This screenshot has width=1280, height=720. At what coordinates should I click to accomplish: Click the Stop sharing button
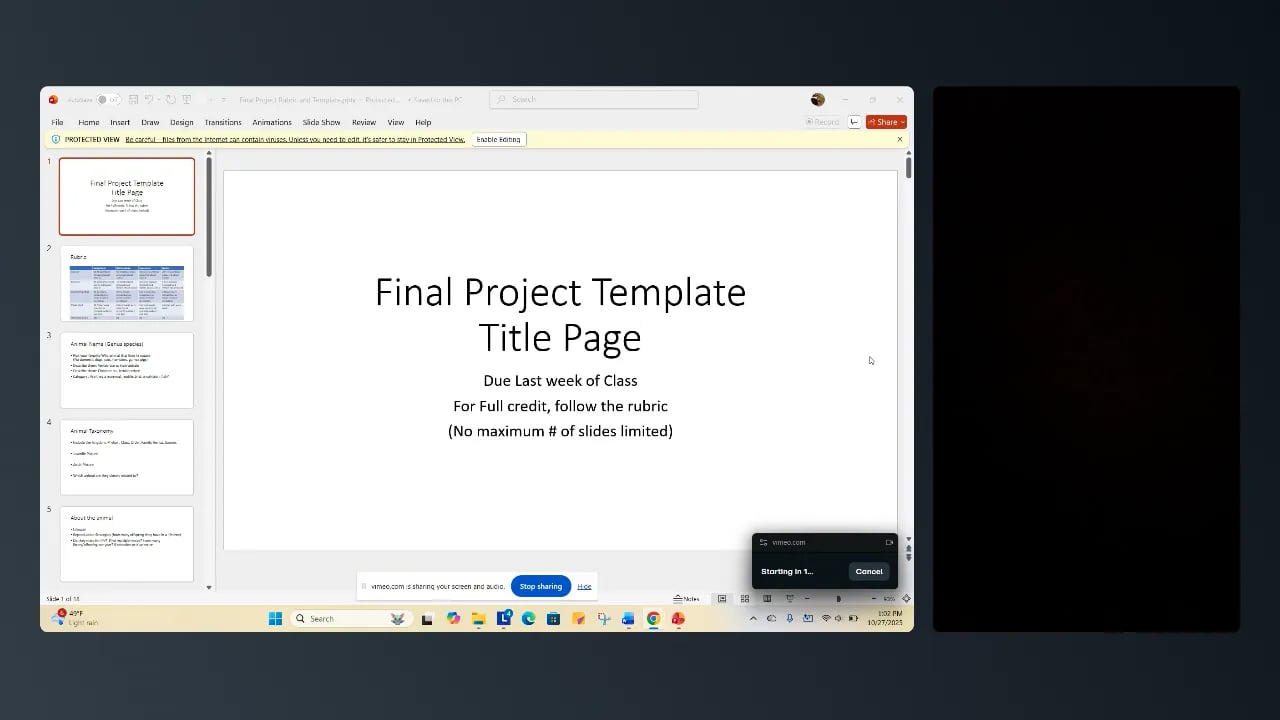tap(541, 586)
